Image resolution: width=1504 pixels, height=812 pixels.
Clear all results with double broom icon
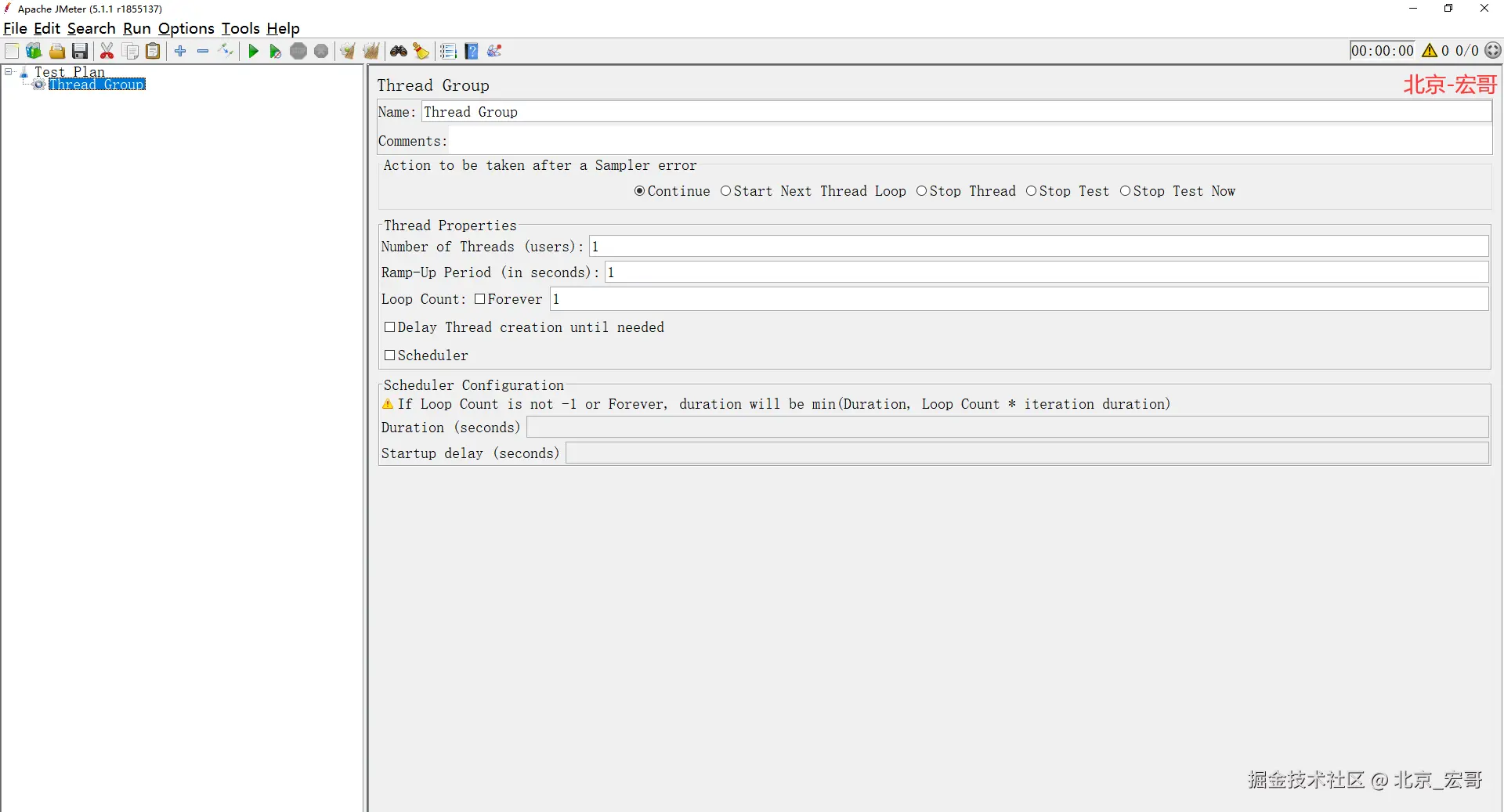click(371, 51)
